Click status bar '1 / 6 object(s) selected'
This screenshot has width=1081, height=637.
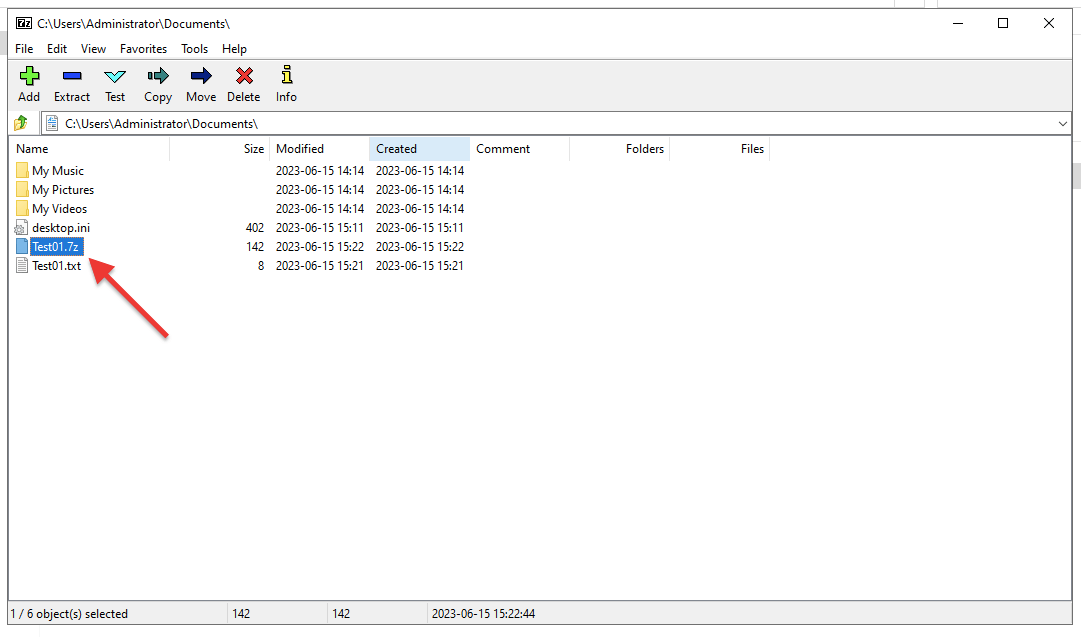(69, 614)
